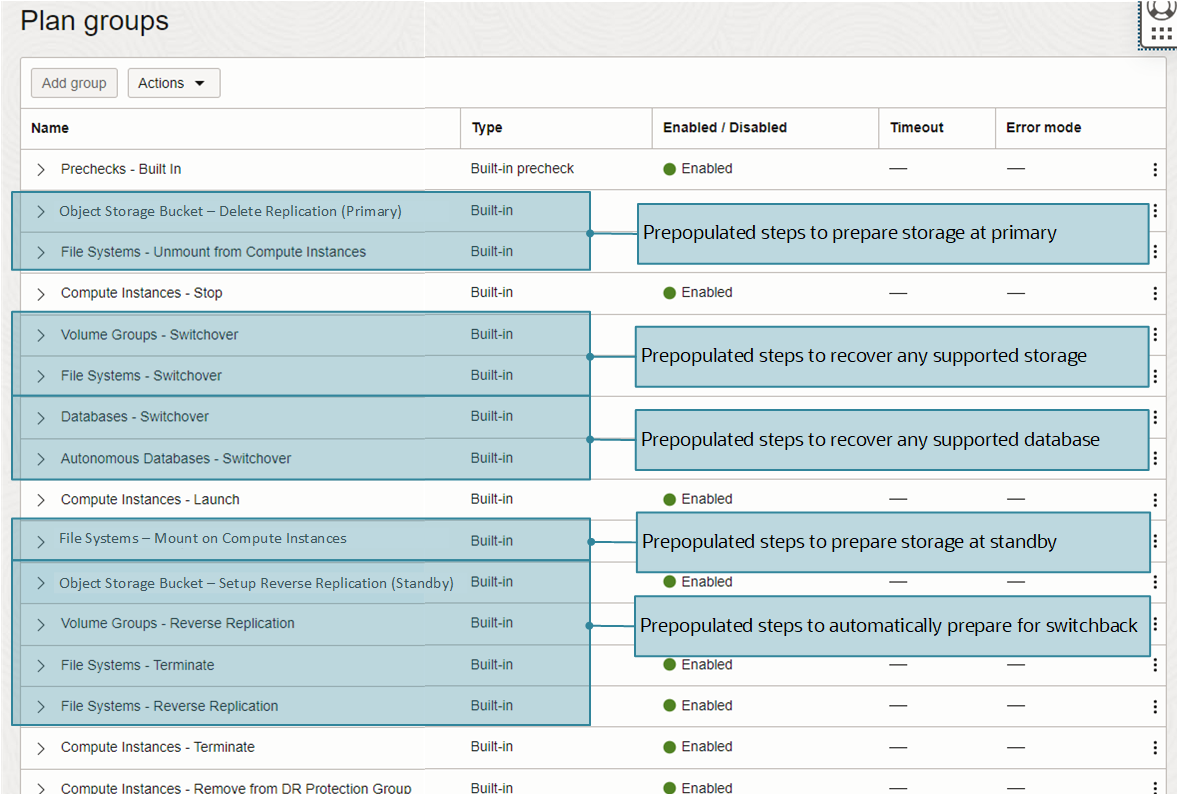Expand the Databases - Switchover plan group
1178x795 pixels.
(x=40, y=416)
